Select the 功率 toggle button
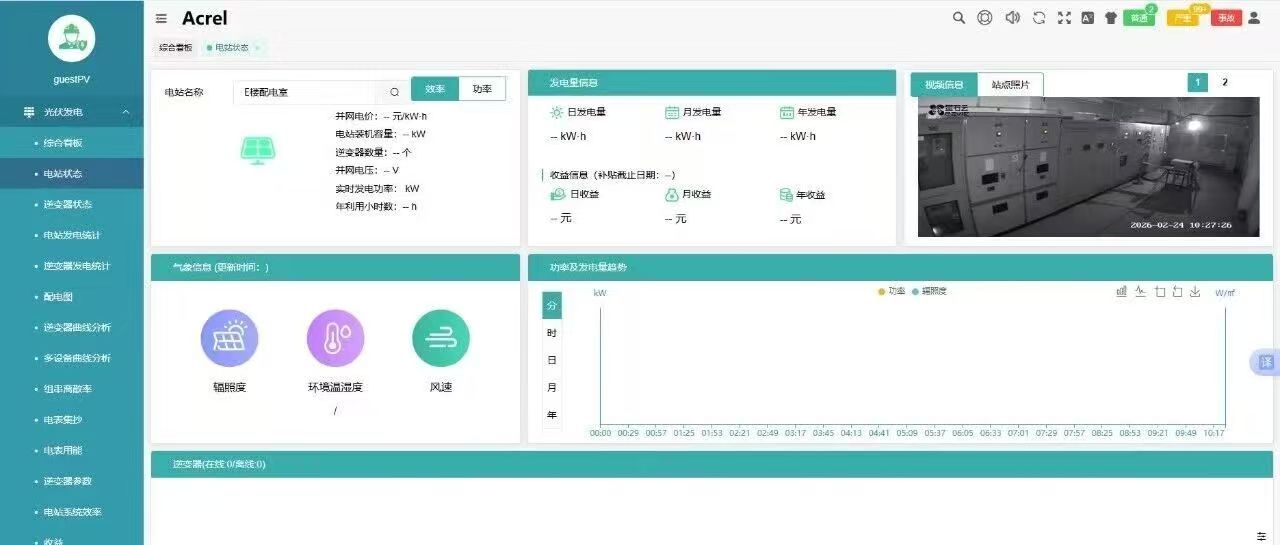Image resolution: width=1280 pixels, height=545 pixels. click(x=482, y=89)
